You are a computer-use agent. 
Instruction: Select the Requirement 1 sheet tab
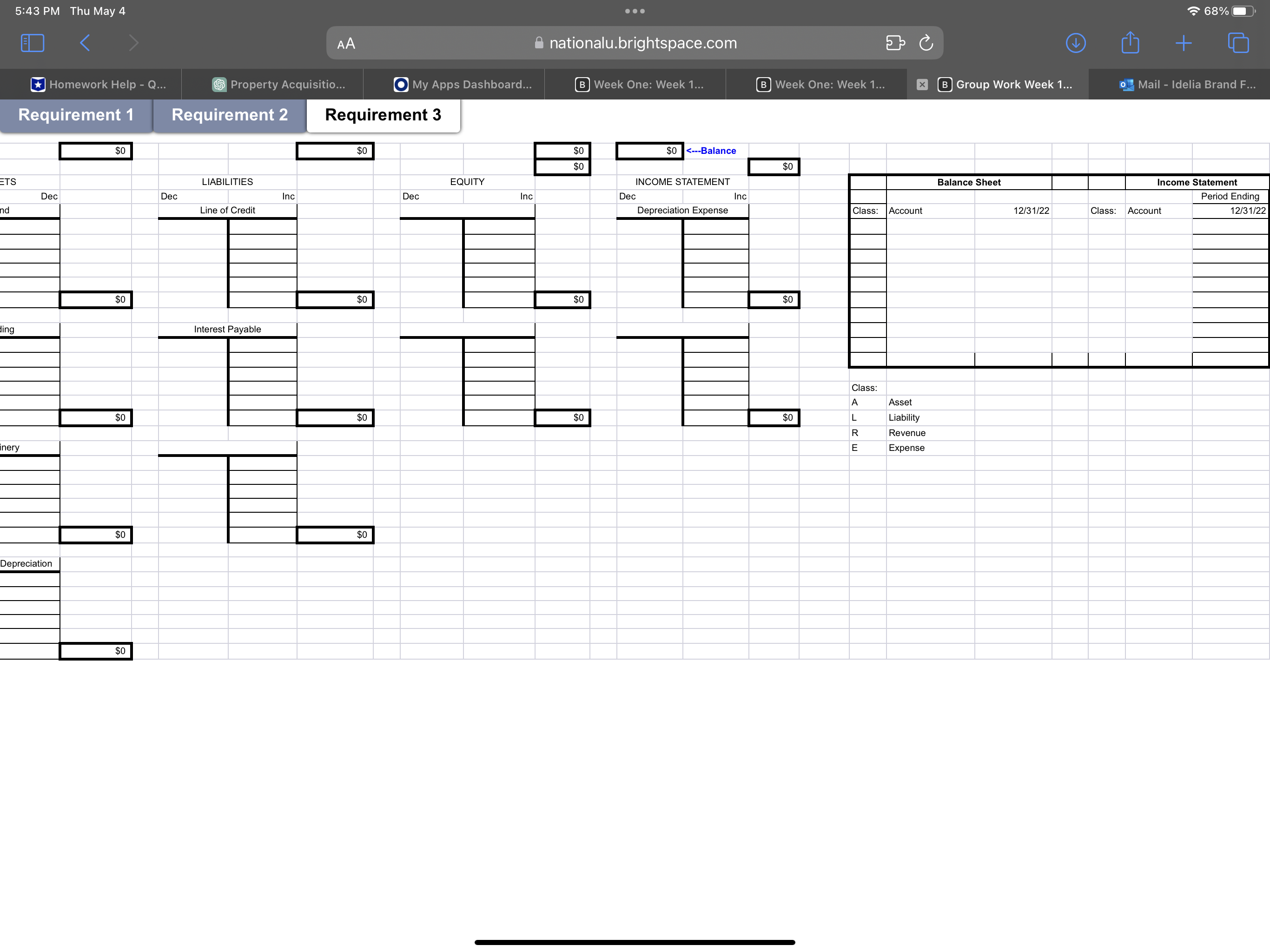coord(76,115)
